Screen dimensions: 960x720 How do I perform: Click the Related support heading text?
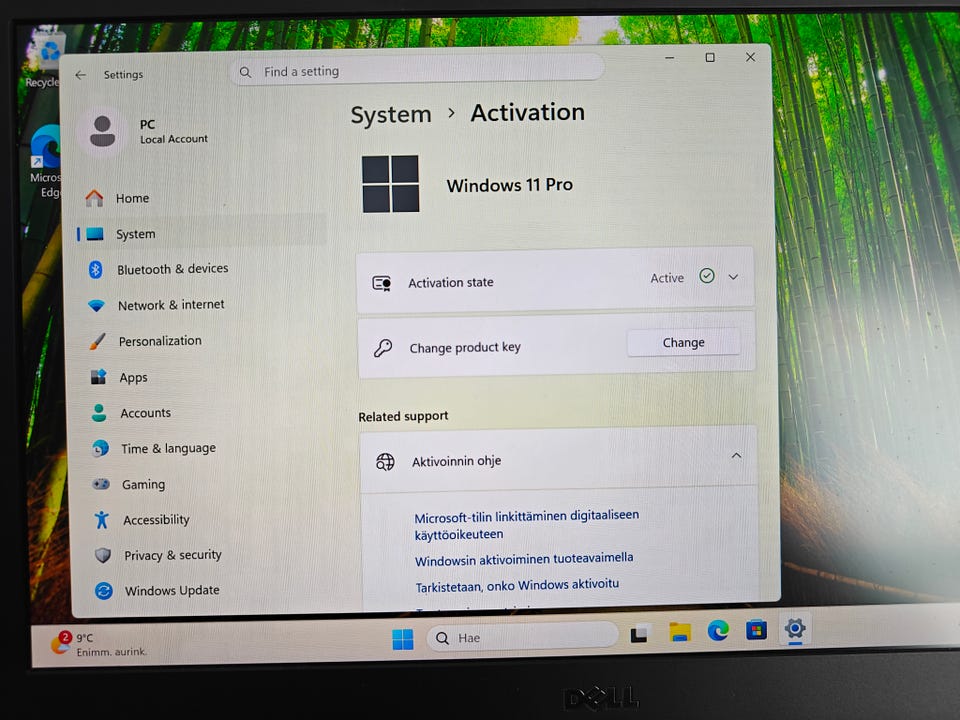[403, 416]
